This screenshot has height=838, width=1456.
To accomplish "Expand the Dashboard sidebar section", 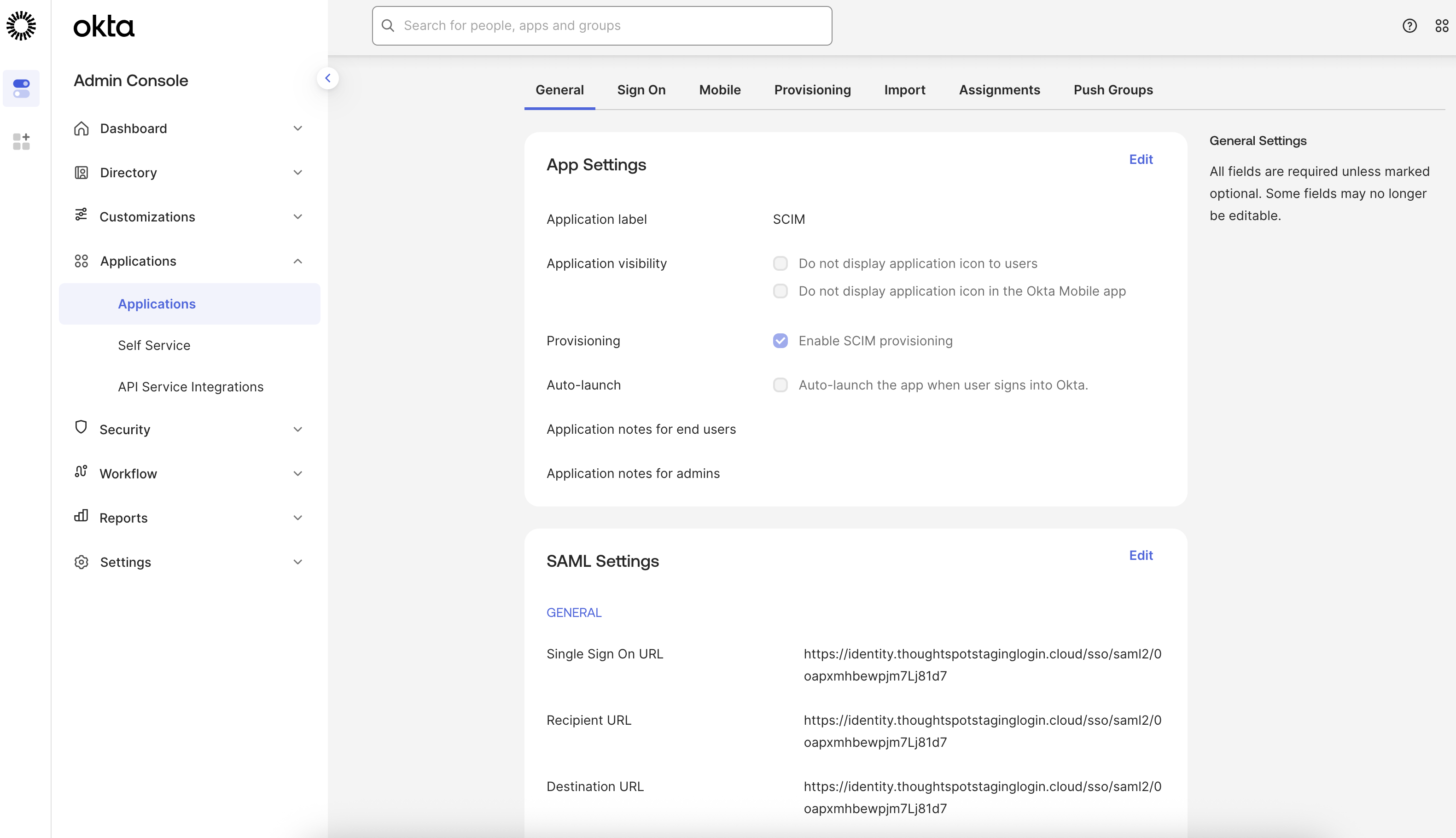I will (298, 128).
